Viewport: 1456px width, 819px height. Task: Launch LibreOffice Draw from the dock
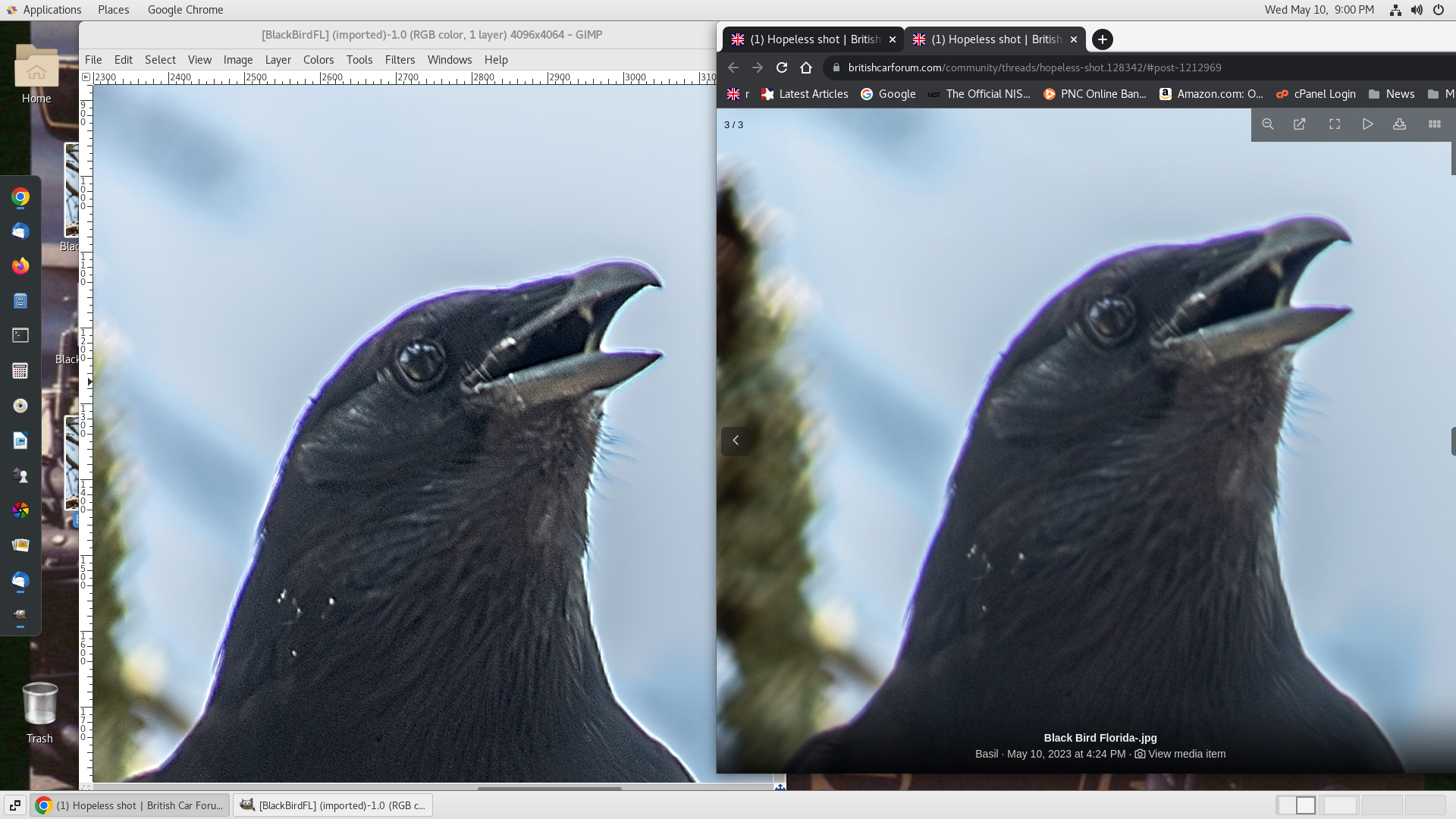coord(20,441)
